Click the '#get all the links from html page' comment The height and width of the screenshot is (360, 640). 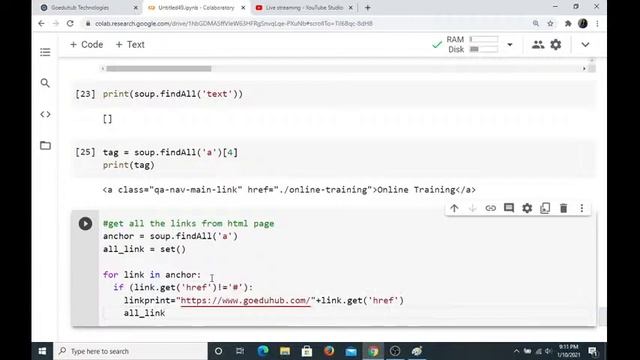[189, 224]
